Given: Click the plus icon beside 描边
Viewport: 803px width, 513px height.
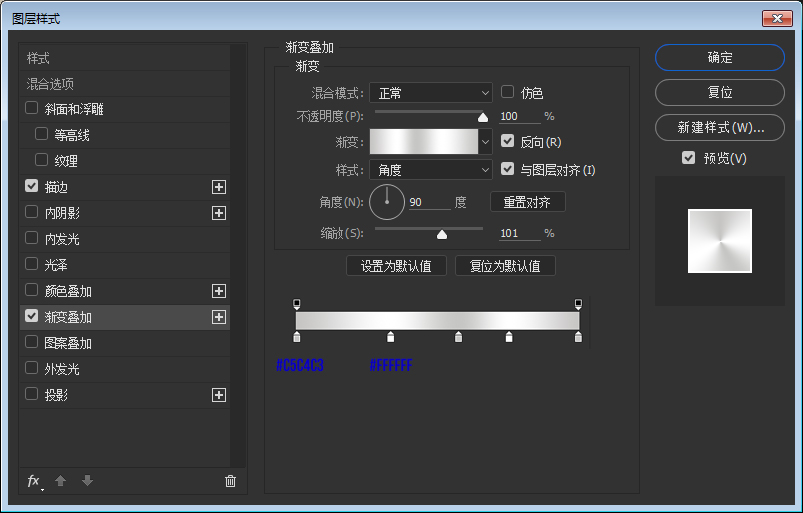Looking at the screenshot, I should (219, 187).
